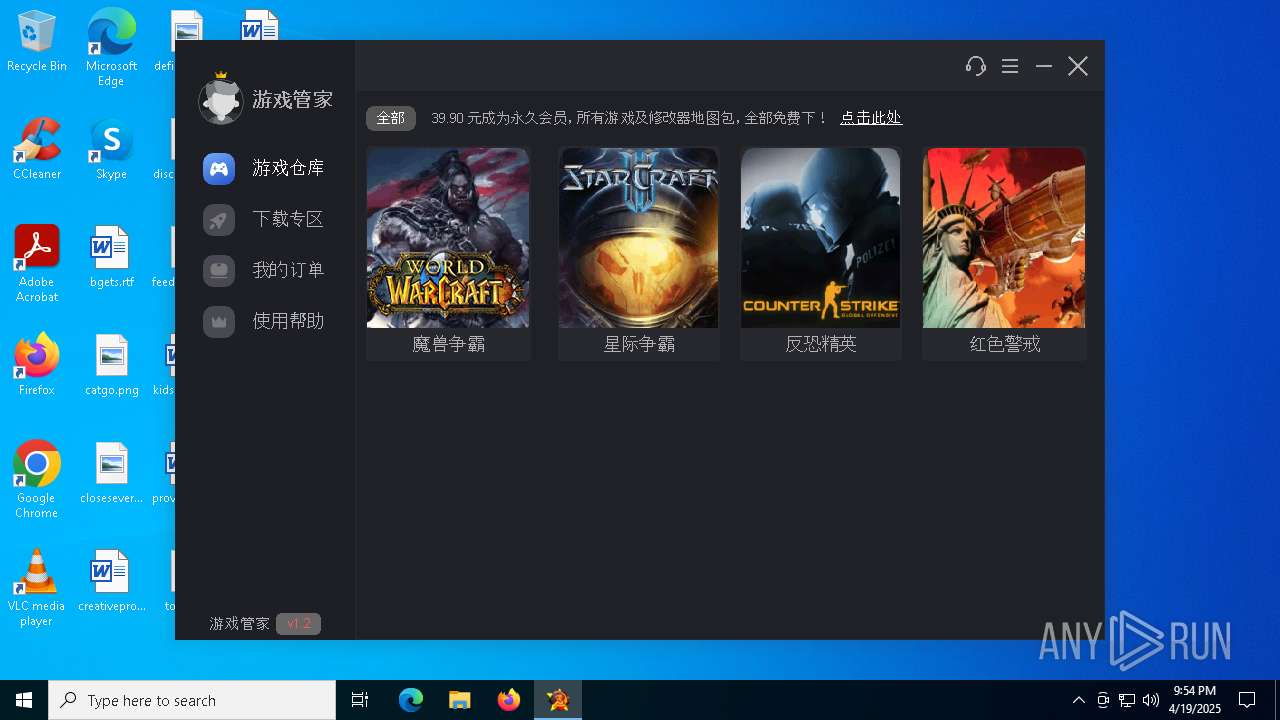Click the avatar with crown icon
The width and height of the screenshot is (1280, 720).
pos(220,98)
